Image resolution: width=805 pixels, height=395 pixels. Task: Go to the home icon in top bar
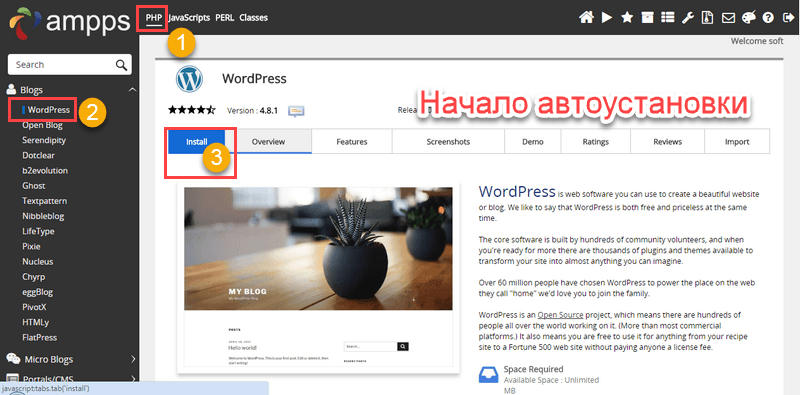(x=586, y=17)
